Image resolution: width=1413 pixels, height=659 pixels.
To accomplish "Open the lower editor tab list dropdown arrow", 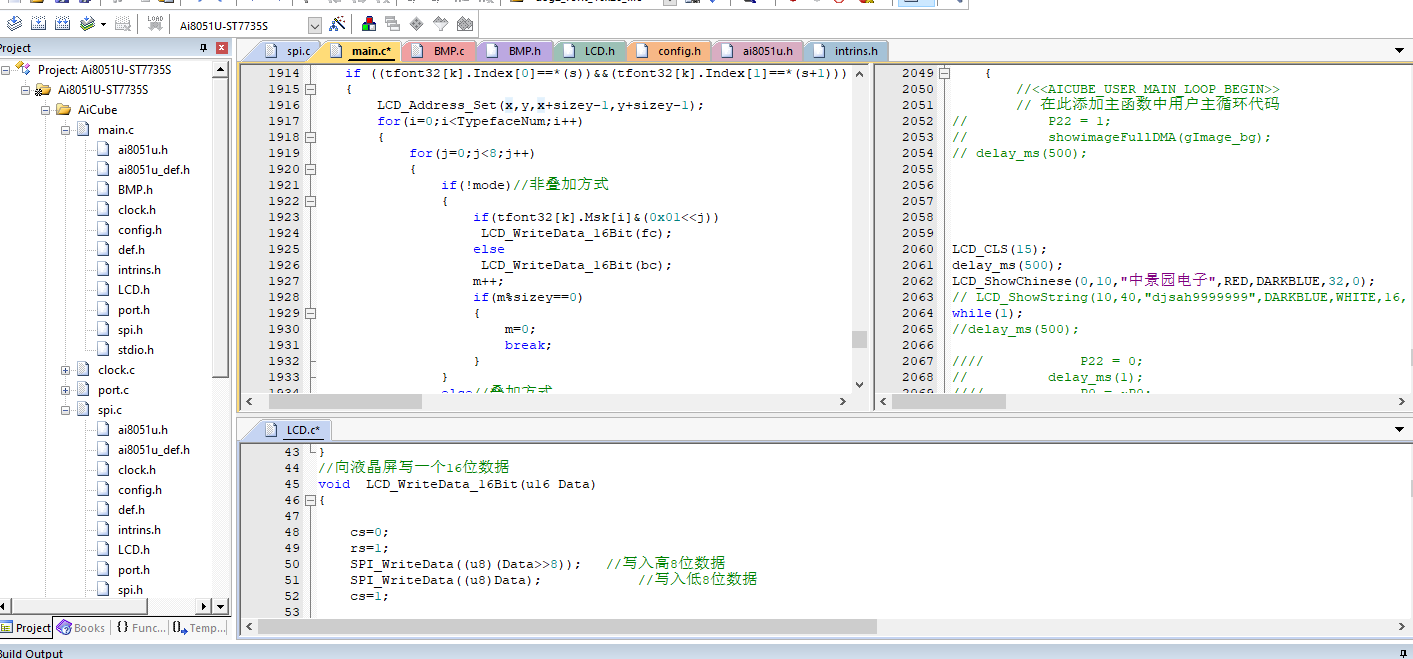I will [x=1399, y=430].
